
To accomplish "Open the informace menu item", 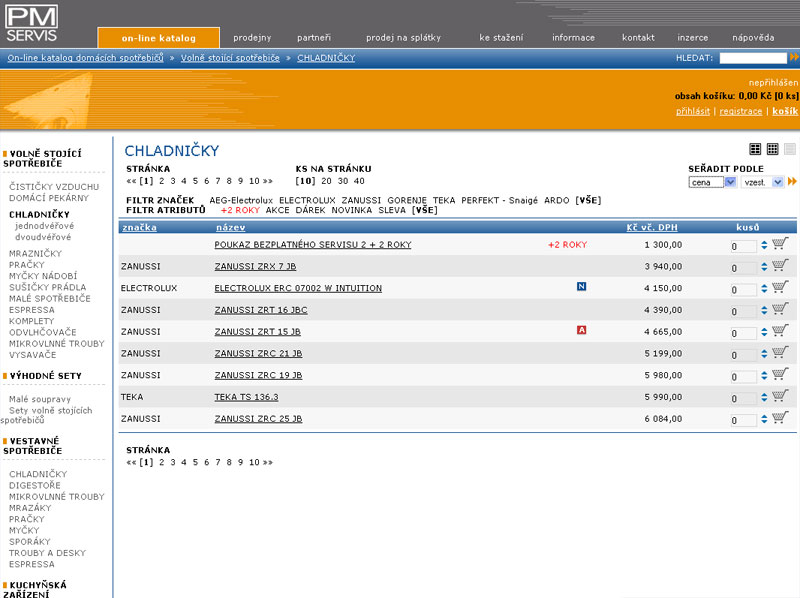I will click(x=573, y=38).
